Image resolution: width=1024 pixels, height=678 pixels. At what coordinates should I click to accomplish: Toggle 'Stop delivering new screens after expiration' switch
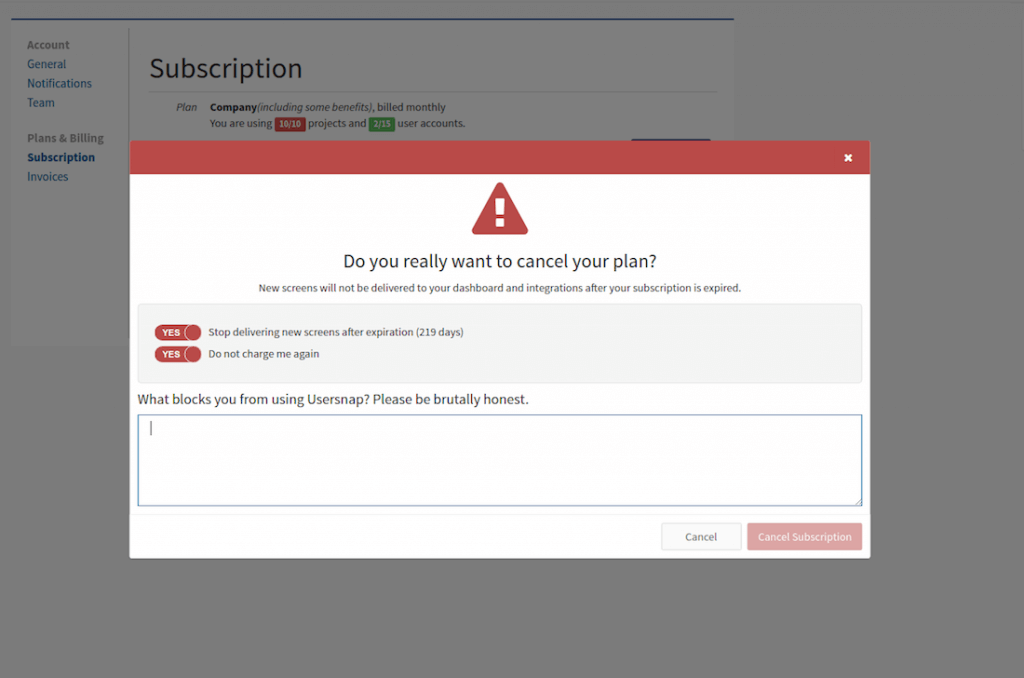point(178,332)
